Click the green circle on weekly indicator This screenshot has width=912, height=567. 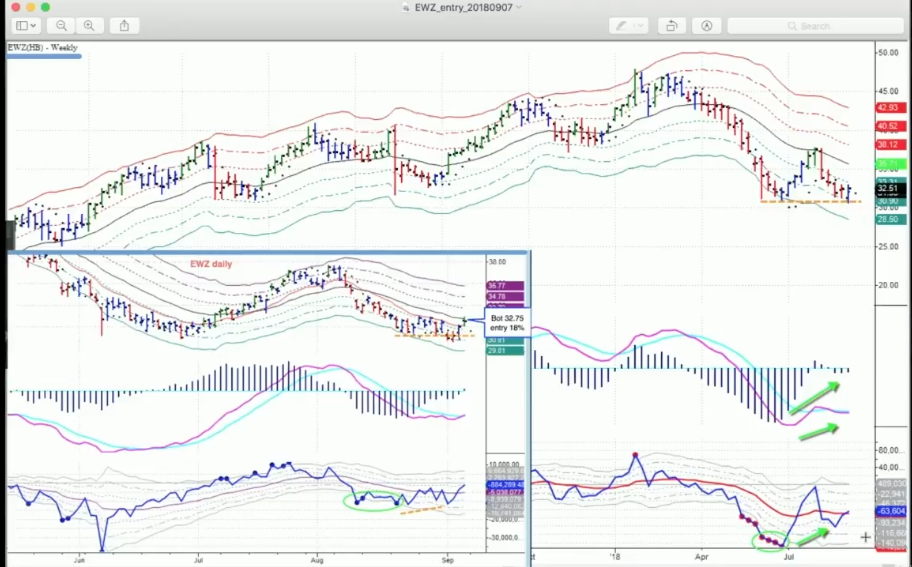(770, 541)
